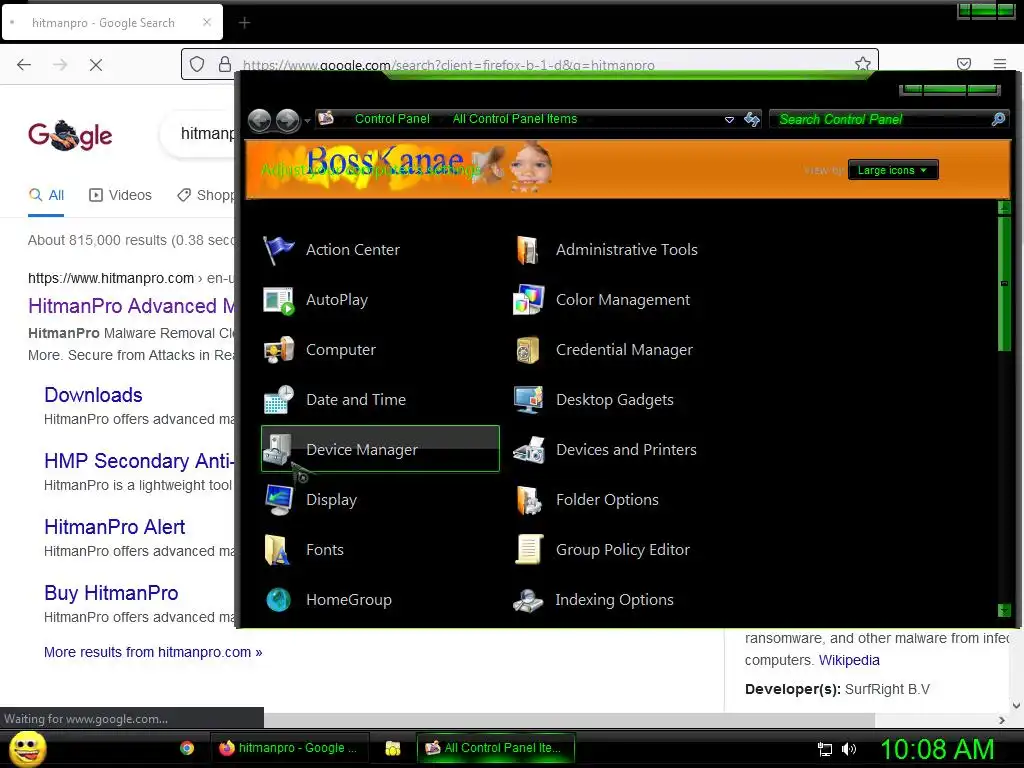This screenshot has width=1024, height=768.
Task: Click the Control Panel back arrow button
Action: [x=259, y=120]
